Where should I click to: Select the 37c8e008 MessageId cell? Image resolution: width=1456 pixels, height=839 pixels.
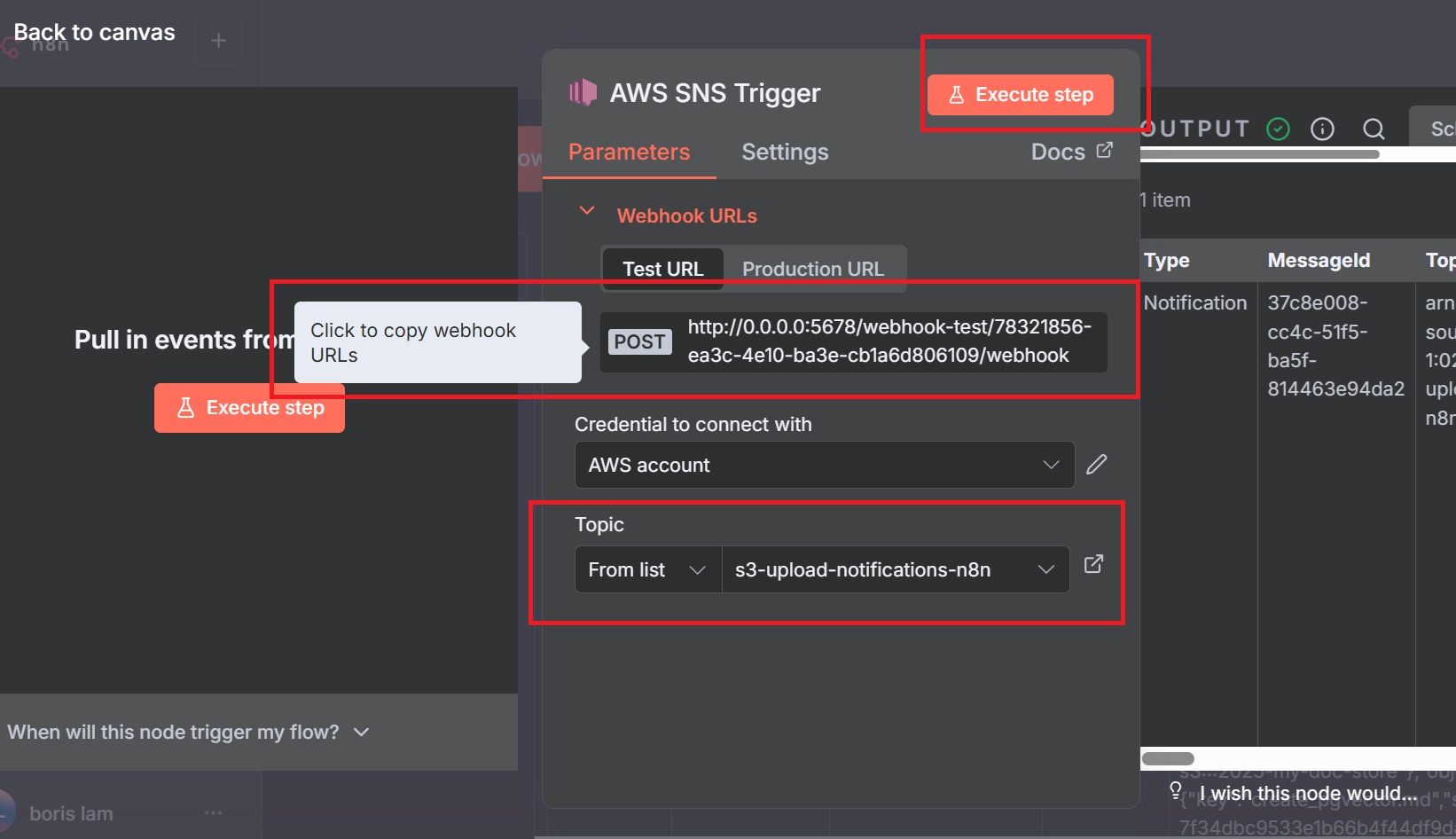click(x=1336, y=346)
